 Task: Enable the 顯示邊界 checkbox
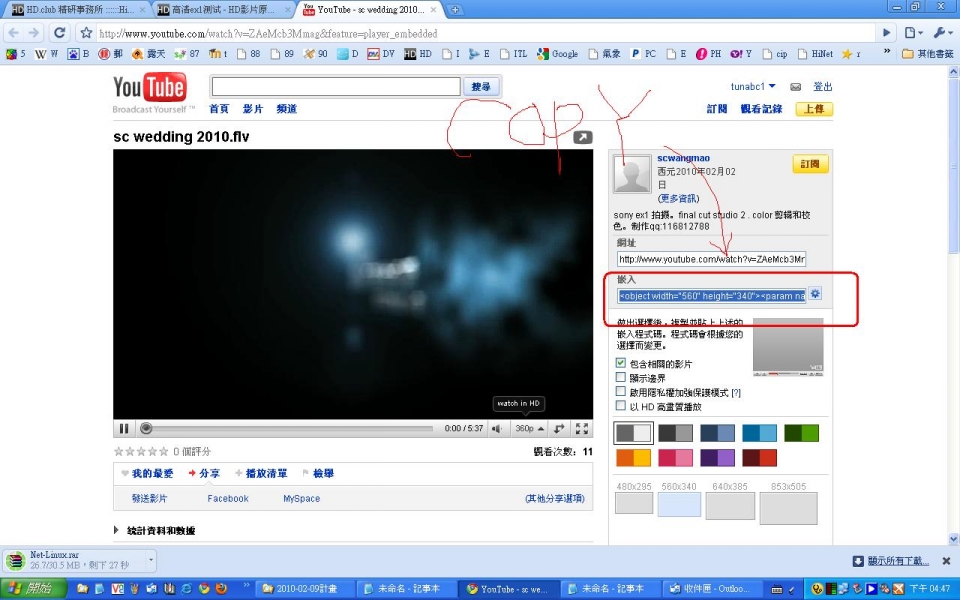[x=621, y=378]
